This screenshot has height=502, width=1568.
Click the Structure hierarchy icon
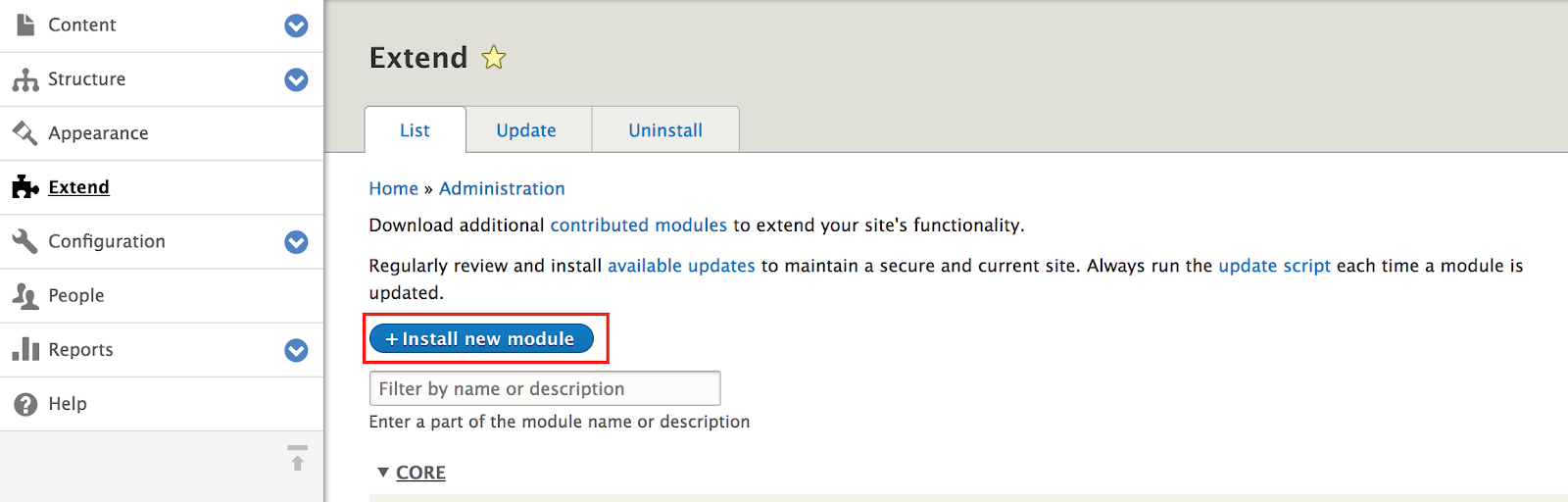25,79
